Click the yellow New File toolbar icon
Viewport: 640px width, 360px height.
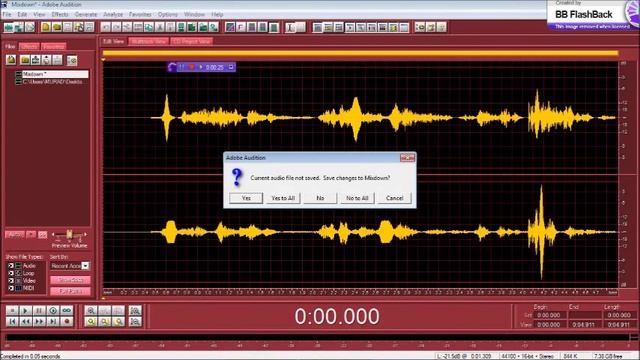(x=46, y=27)
